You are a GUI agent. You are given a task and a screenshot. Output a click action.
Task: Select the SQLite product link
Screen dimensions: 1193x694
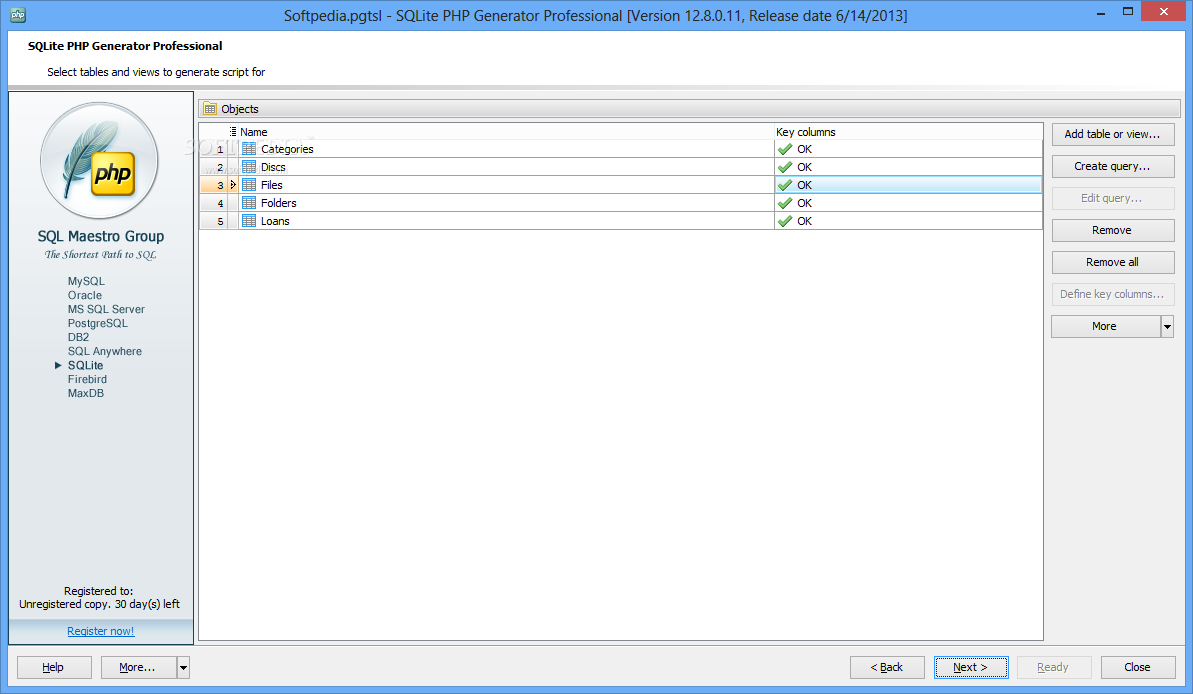tap(85, 365)
